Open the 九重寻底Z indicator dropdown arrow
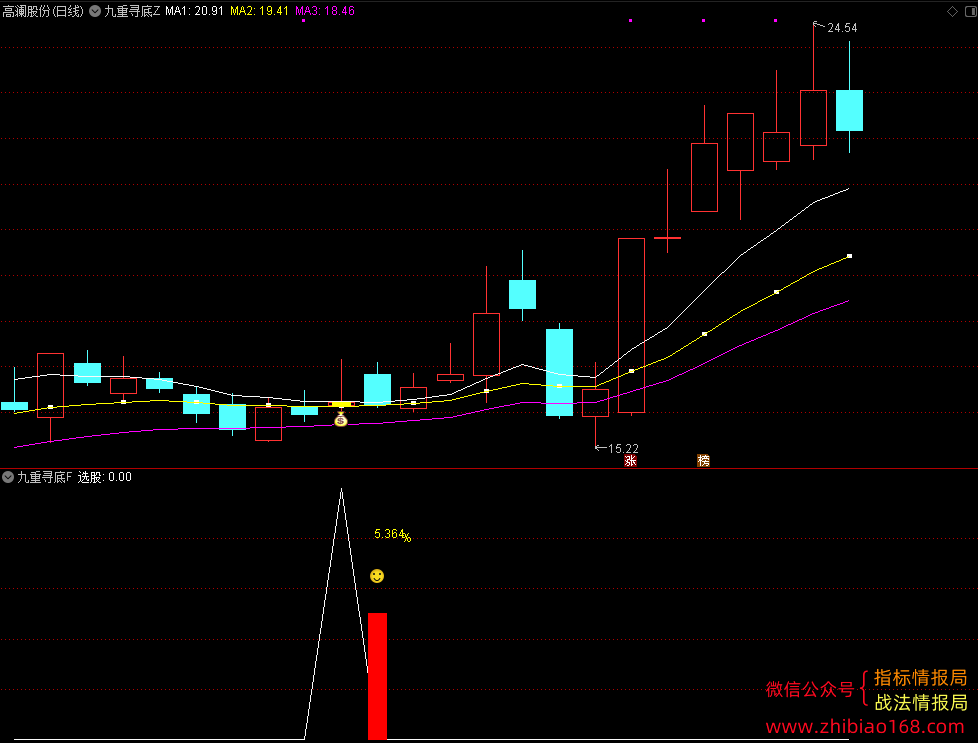978x743 pixels. pos(95,11)
